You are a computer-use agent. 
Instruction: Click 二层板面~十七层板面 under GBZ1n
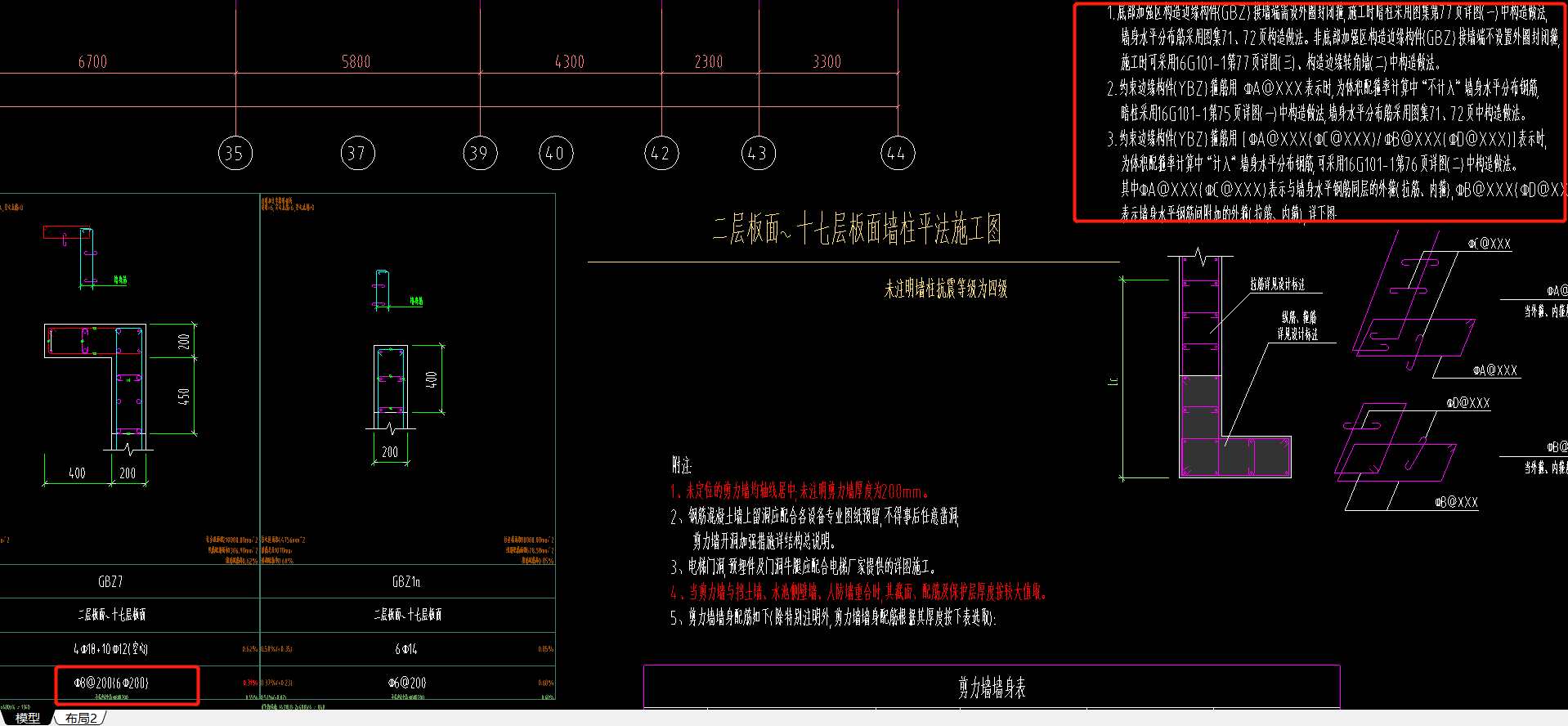(407, 615)
